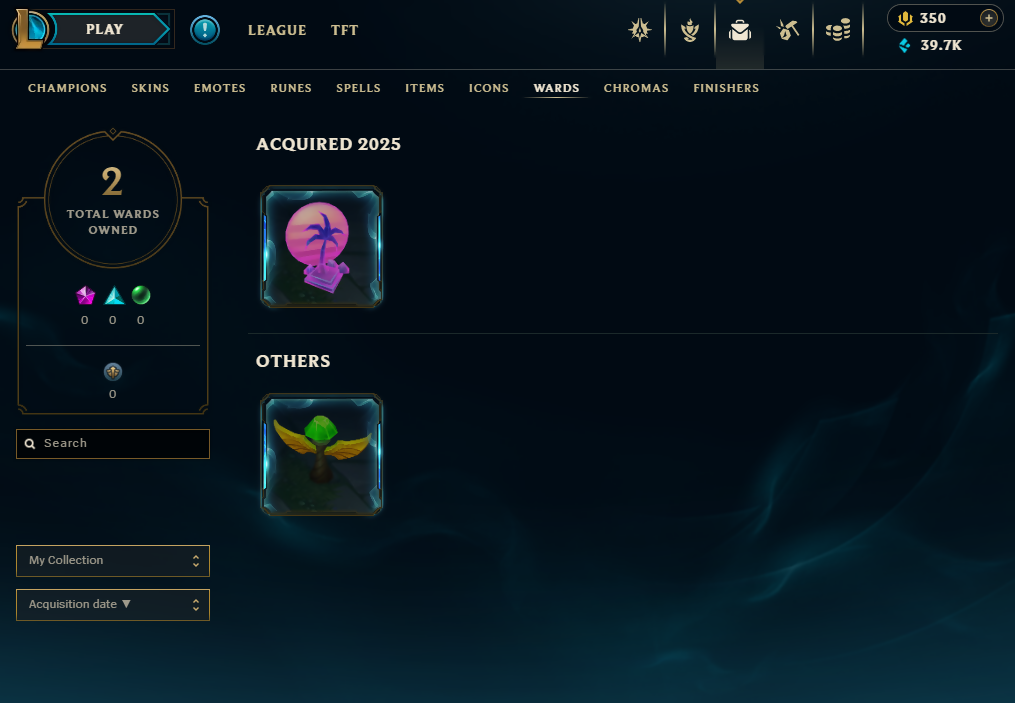This screenshot has width=1015, height=703.
Task: Select the pink palm tree ward thumbnail
Action: pos(322,247)
